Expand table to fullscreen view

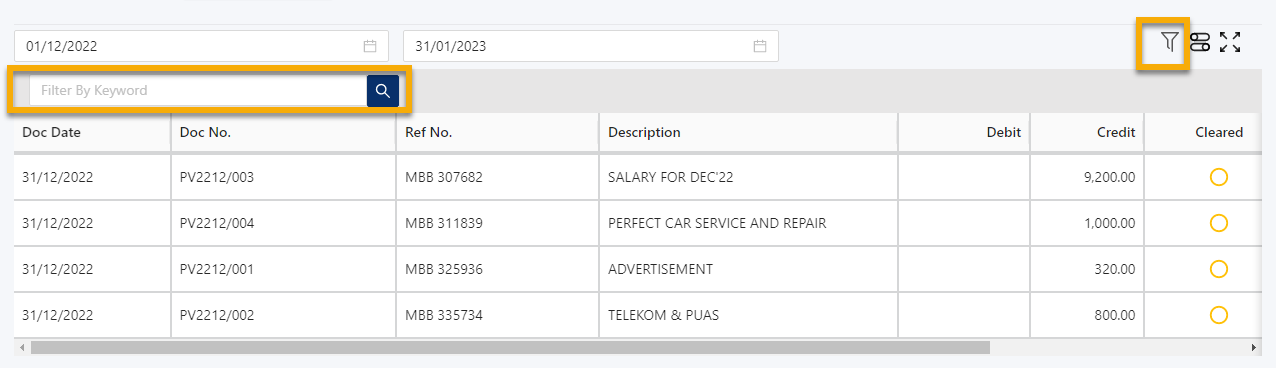[1230, 42]
